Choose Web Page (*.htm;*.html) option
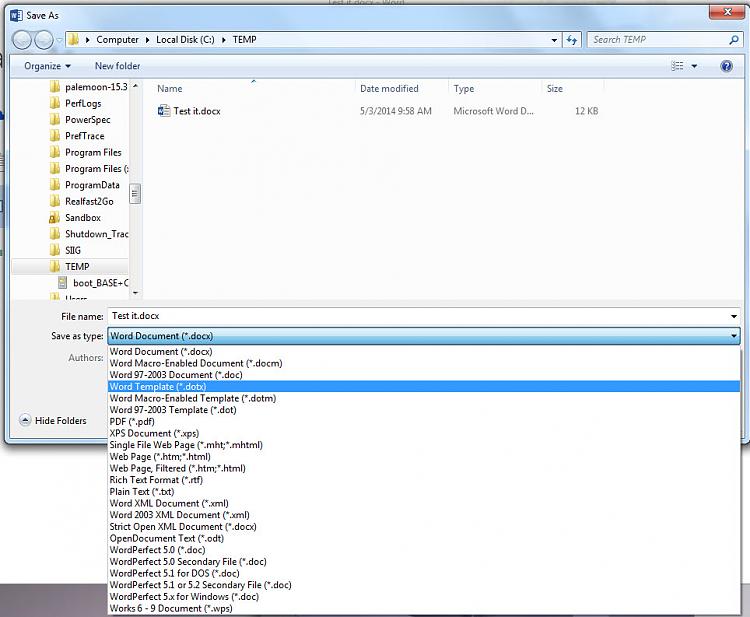 coord(424,456)
